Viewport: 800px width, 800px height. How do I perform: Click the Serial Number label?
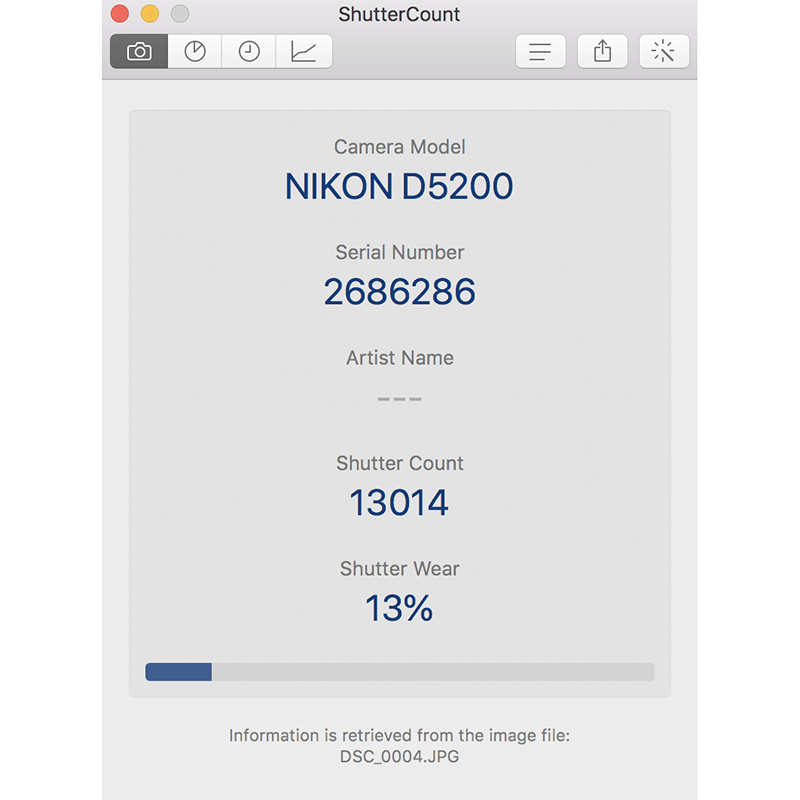(x=399, y=253)
